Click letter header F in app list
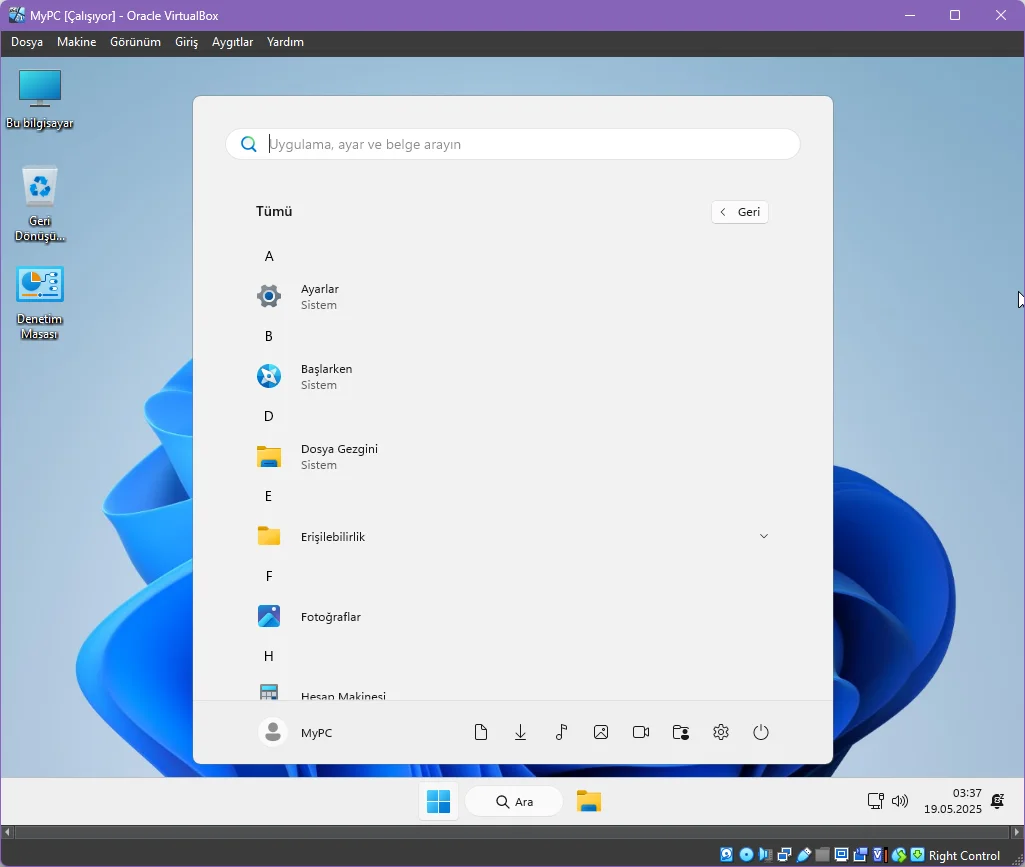This screenshot has height=867, width=1025. [269, 576]
